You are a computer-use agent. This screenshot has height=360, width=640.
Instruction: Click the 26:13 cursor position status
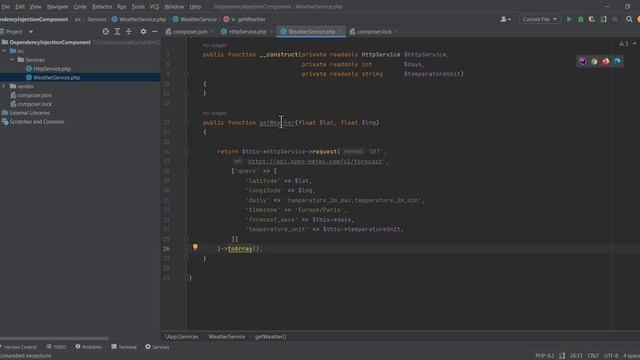point(576,356)
